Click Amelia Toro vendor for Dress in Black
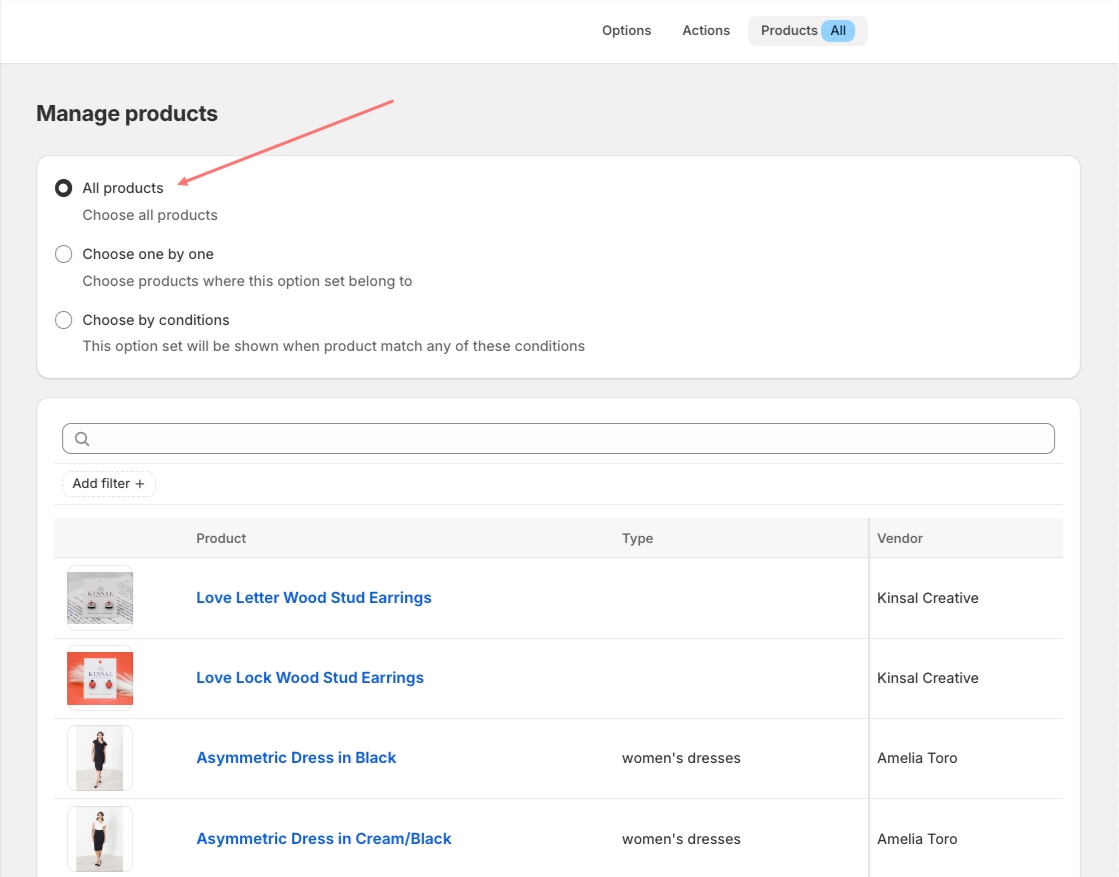Viewport: 1119px width, 877px height. 917,758
